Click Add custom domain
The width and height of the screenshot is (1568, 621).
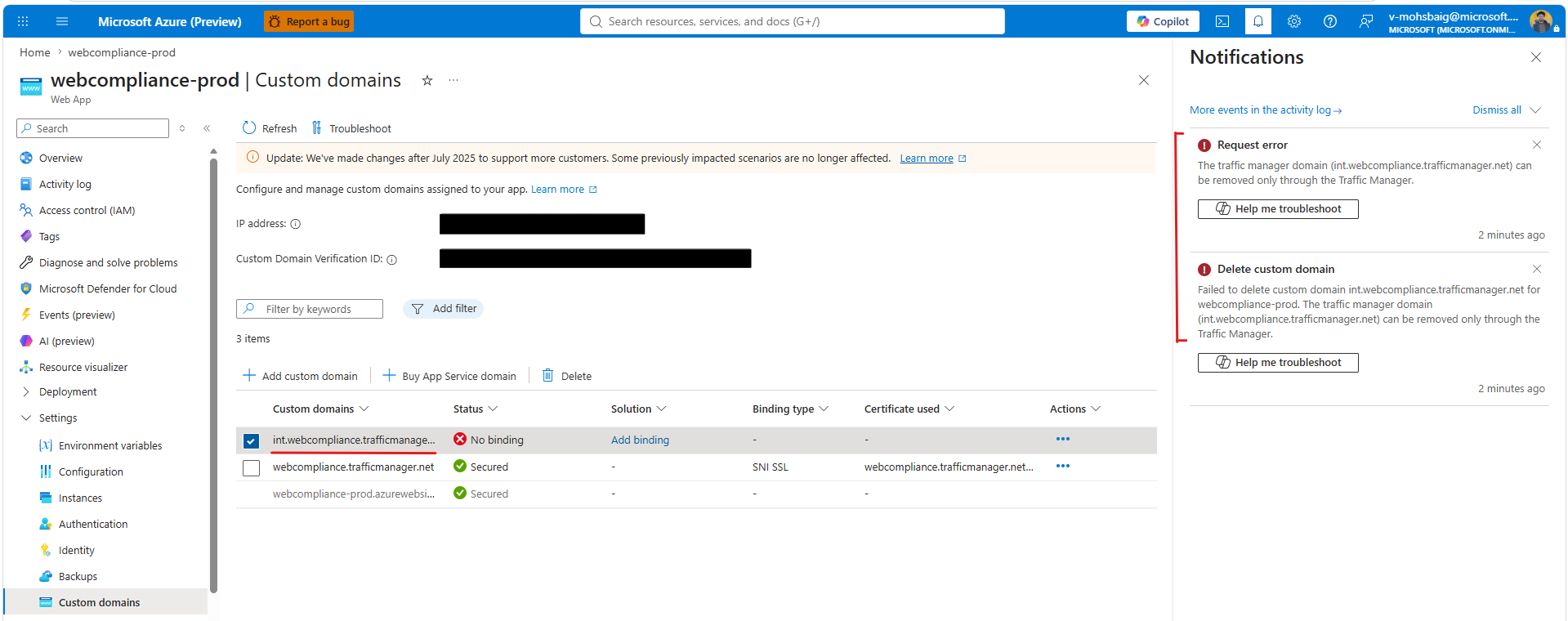pyautogui.click(x=301, y=376)
